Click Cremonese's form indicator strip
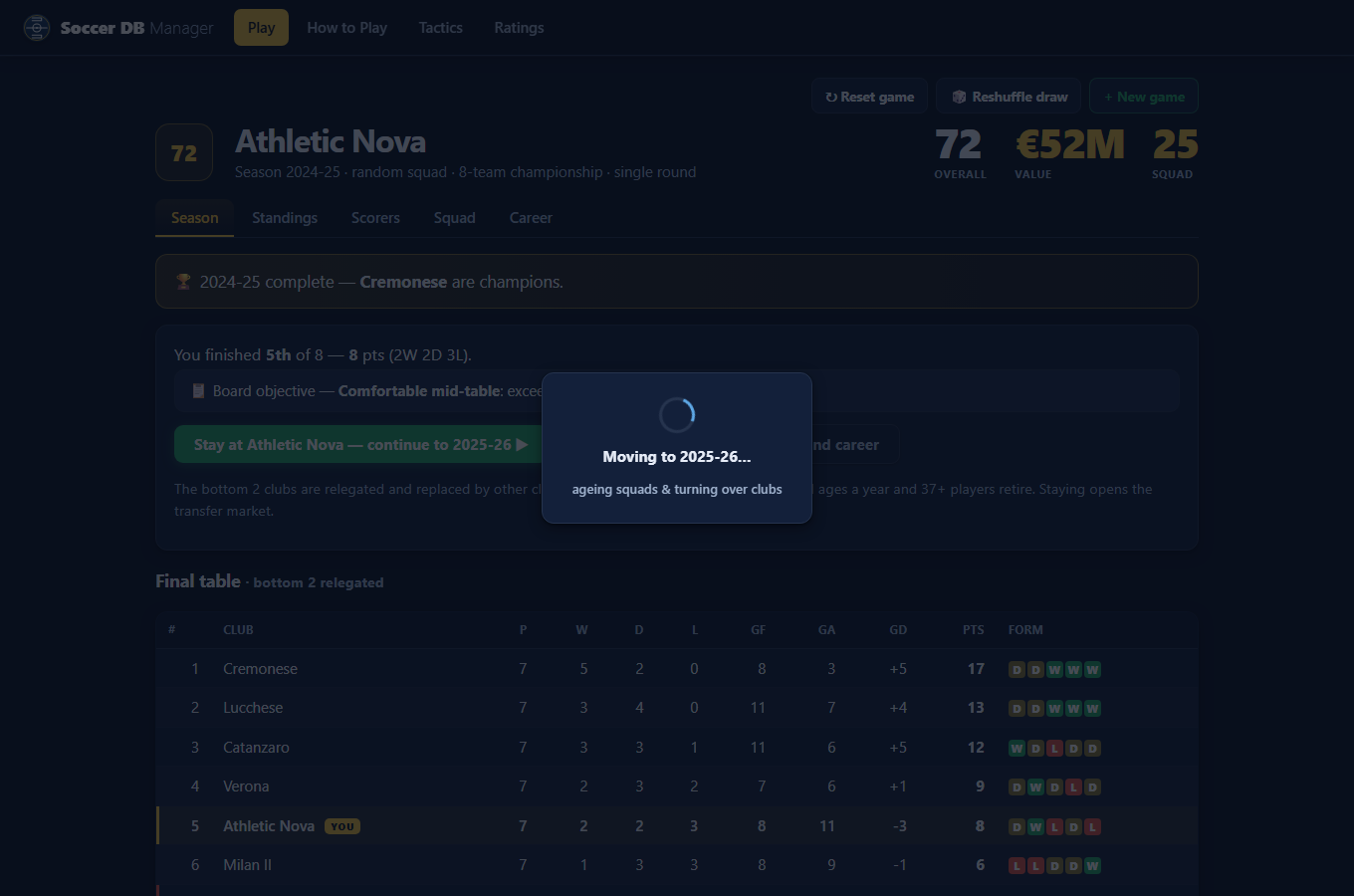 click(x=1054, y=670)
